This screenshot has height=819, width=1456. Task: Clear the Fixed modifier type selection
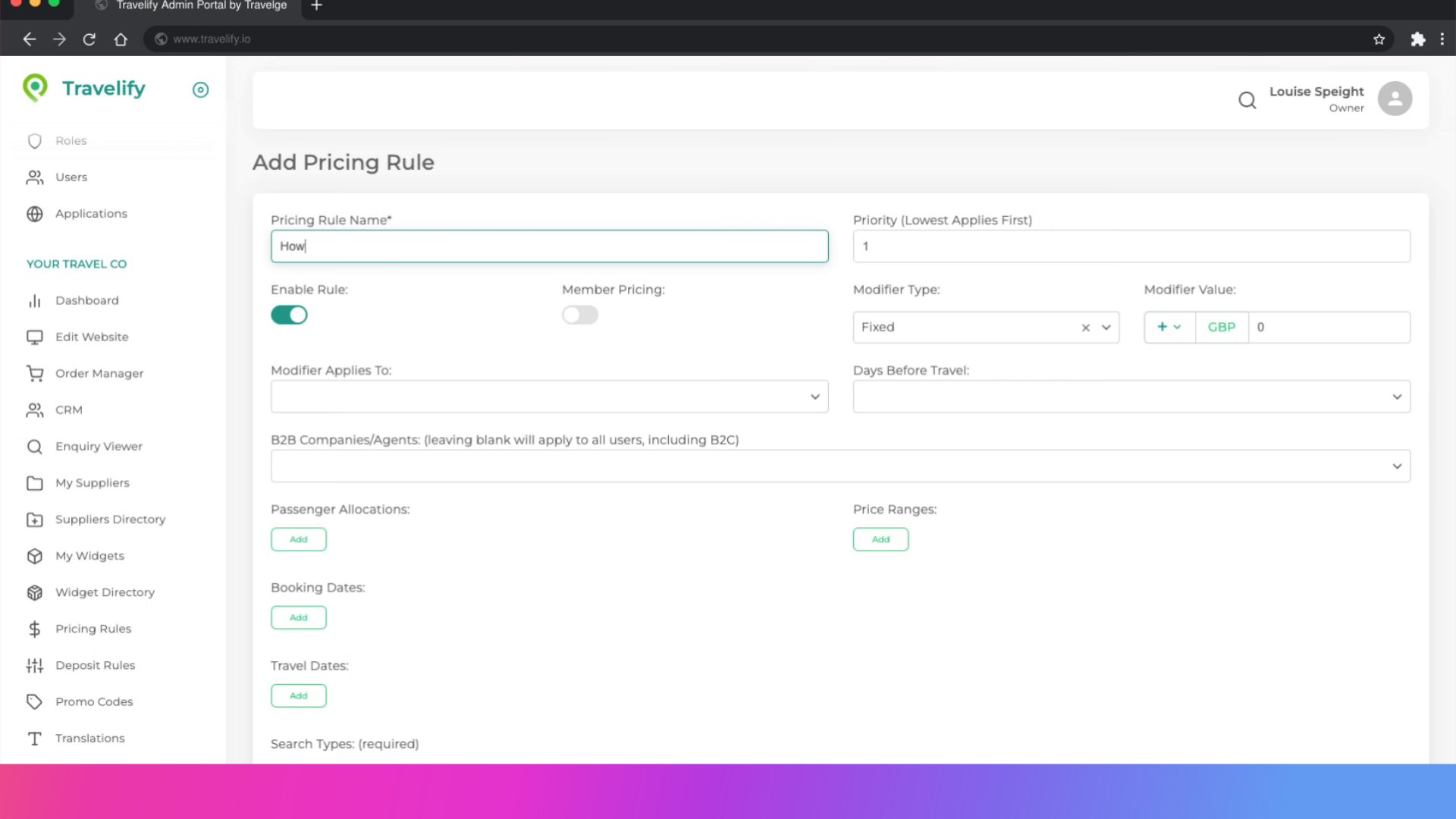(1085, 328)
